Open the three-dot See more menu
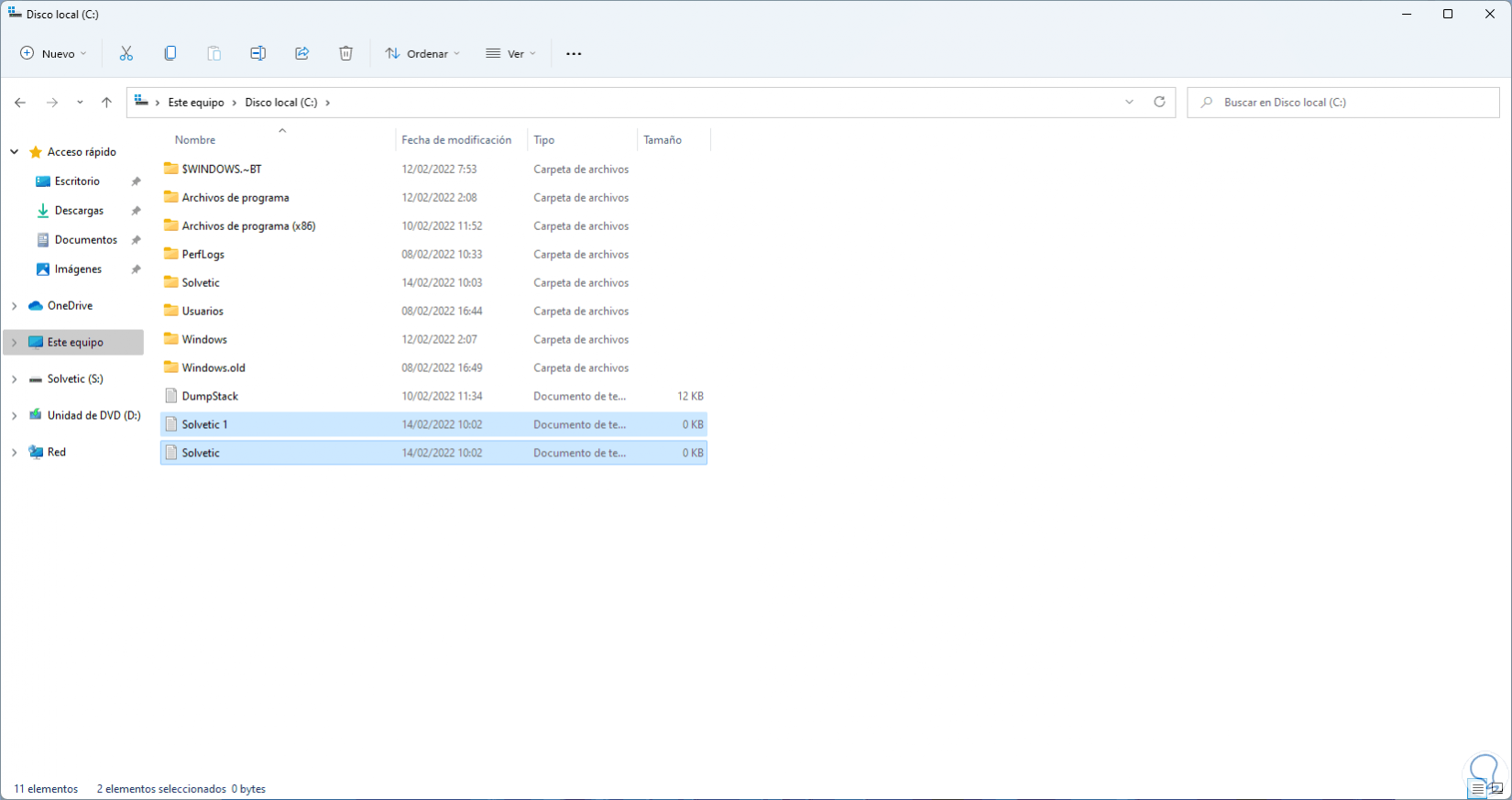Screen dimensions: 1512x800 click(x=574, y=54)
